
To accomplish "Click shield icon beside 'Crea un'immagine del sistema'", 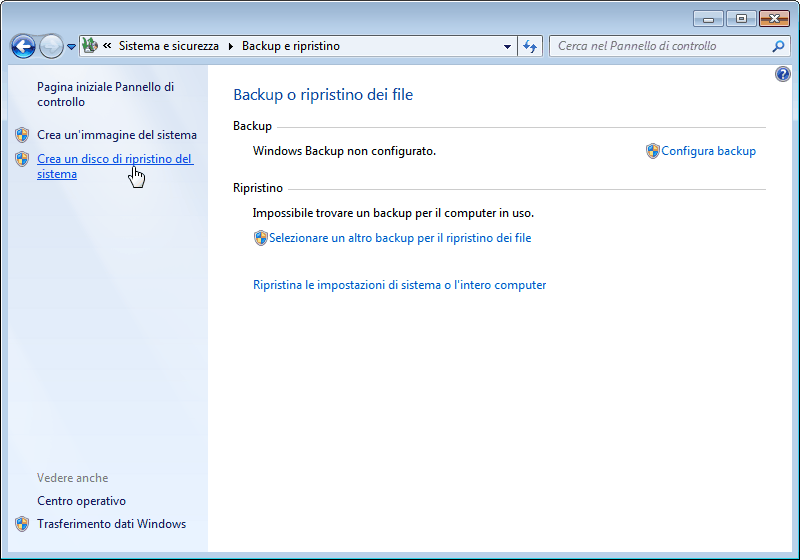I will (x=22, y=135).
